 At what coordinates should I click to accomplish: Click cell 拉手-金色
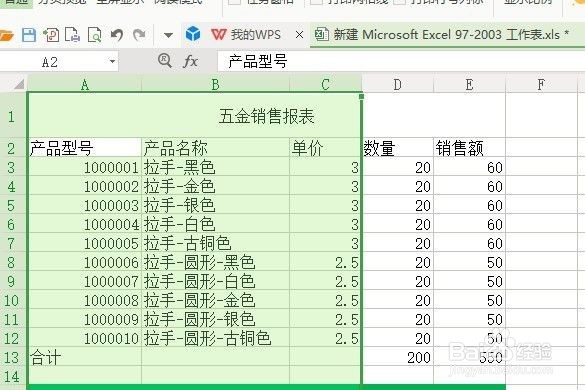(x=215, y=186)
